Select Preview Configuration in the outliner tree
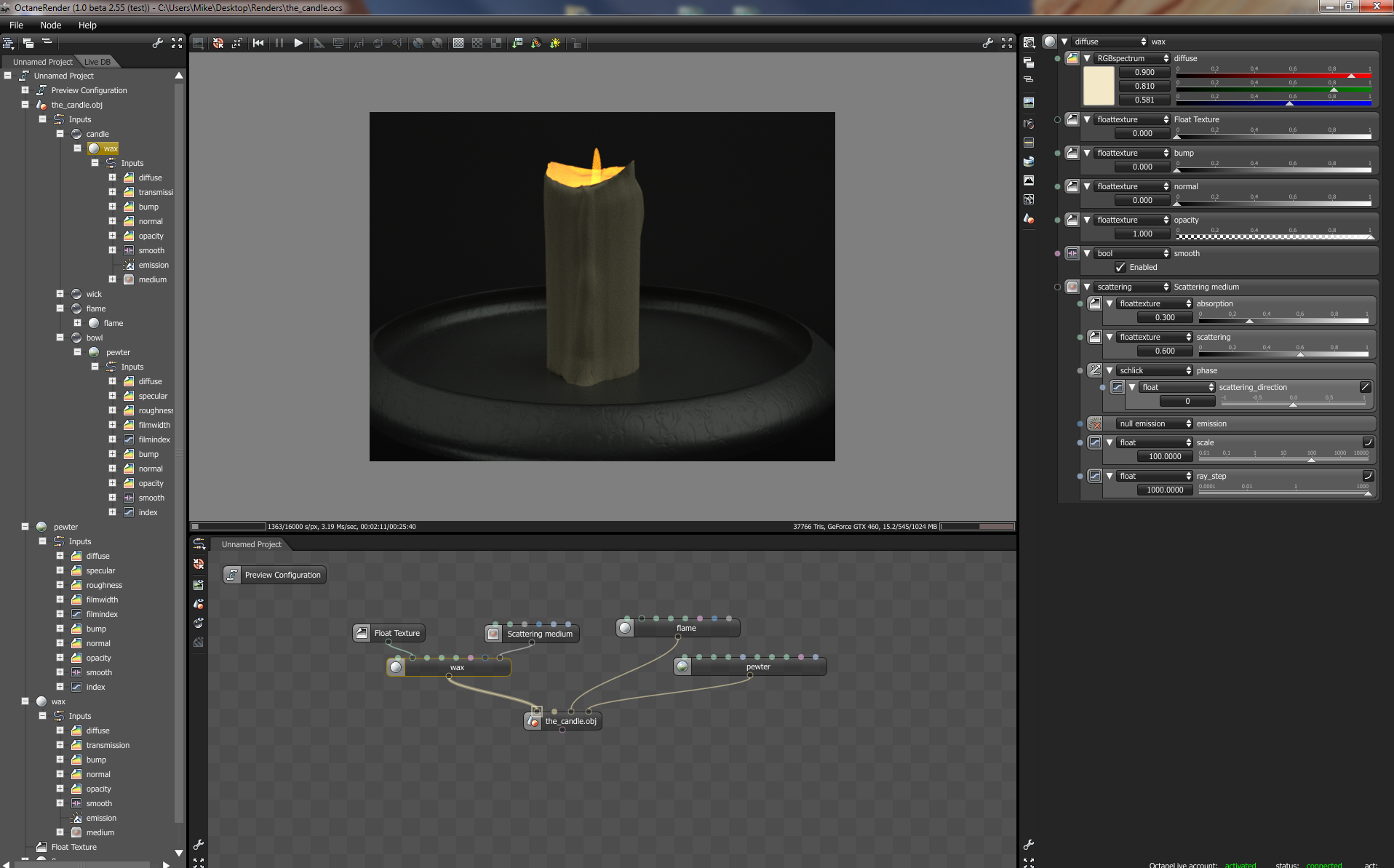The image size is (1394, 868). pyautogui.click(x=89, y=90)
